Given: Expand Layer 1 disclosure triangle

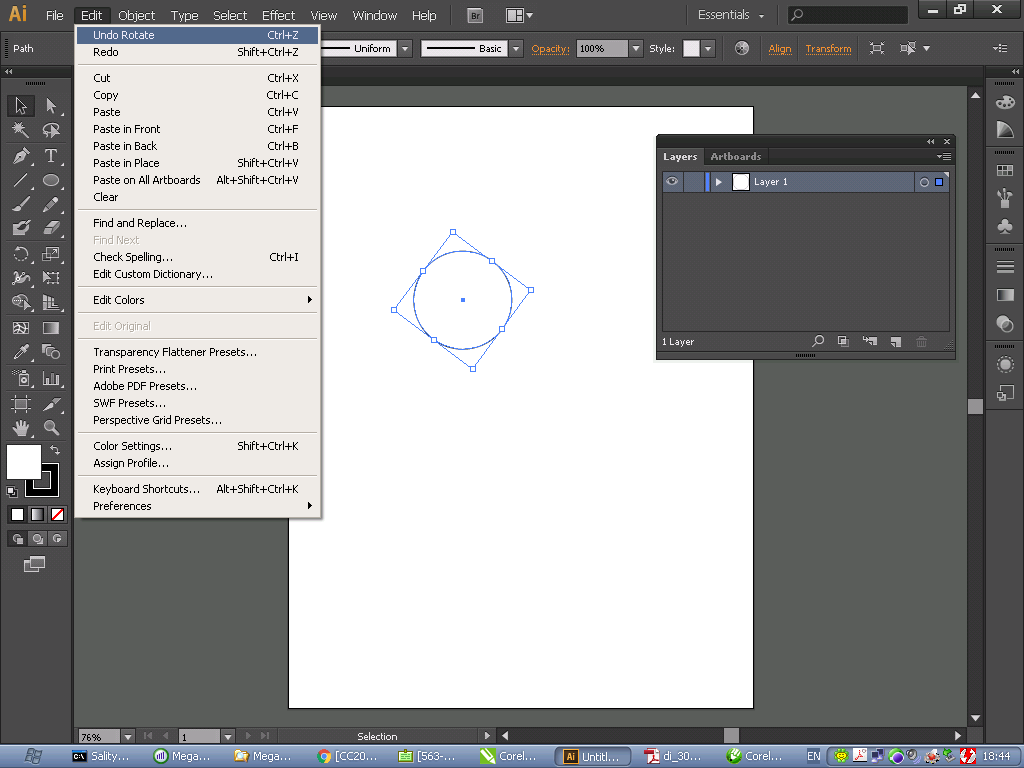Looking at the screenshot, I should click(718, 182).
